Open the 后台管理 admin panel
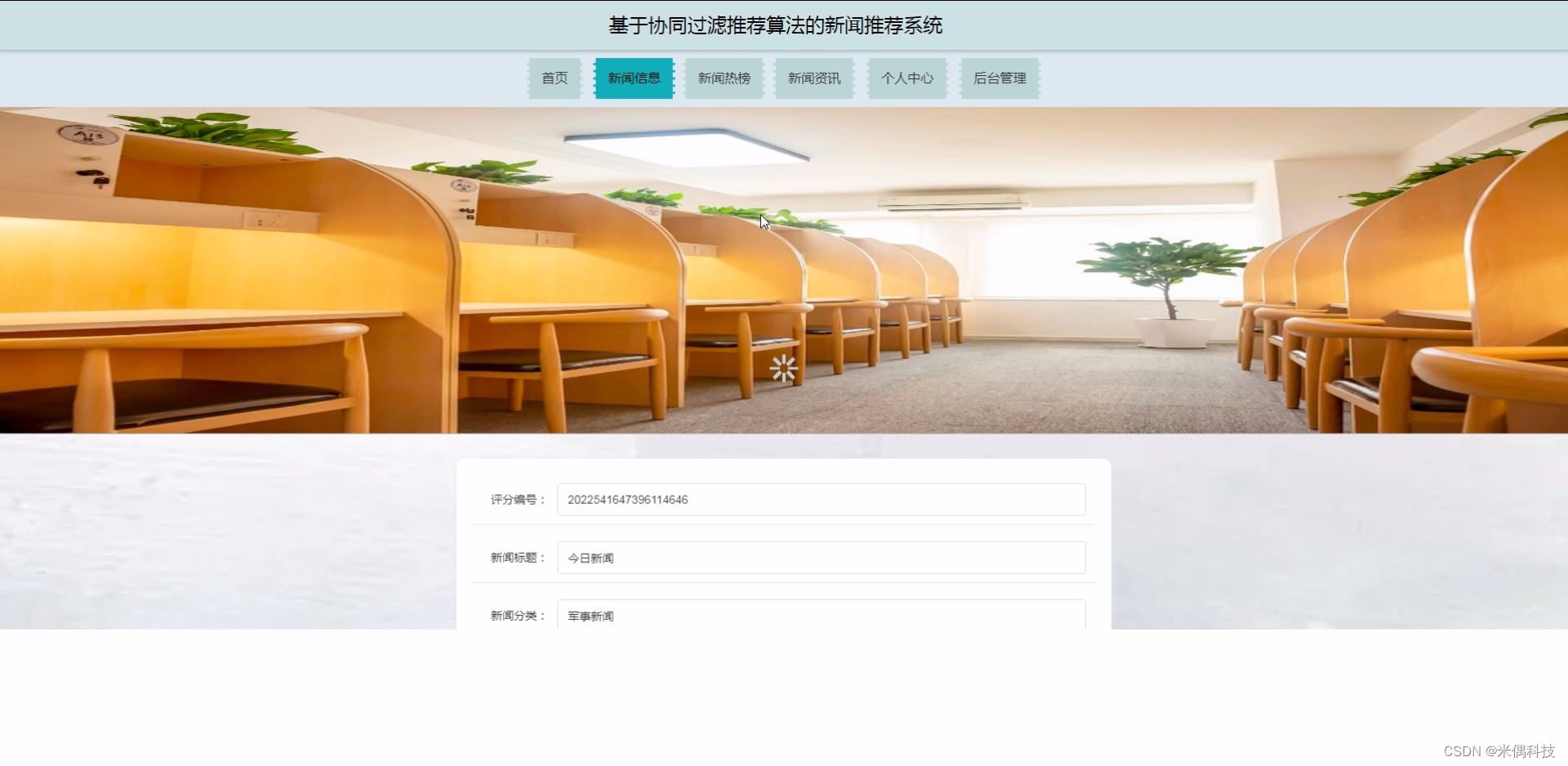 pyautogui.click(x=999, y=78)
